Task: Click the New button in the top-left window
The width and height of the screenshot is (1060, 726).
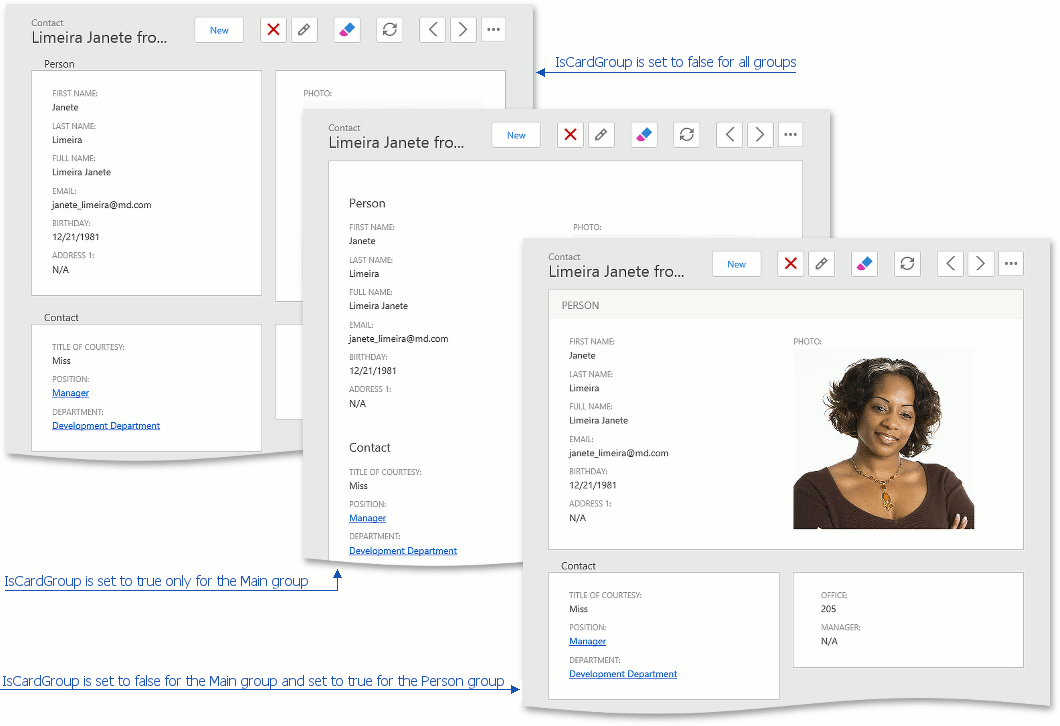Action: (219, 30)
